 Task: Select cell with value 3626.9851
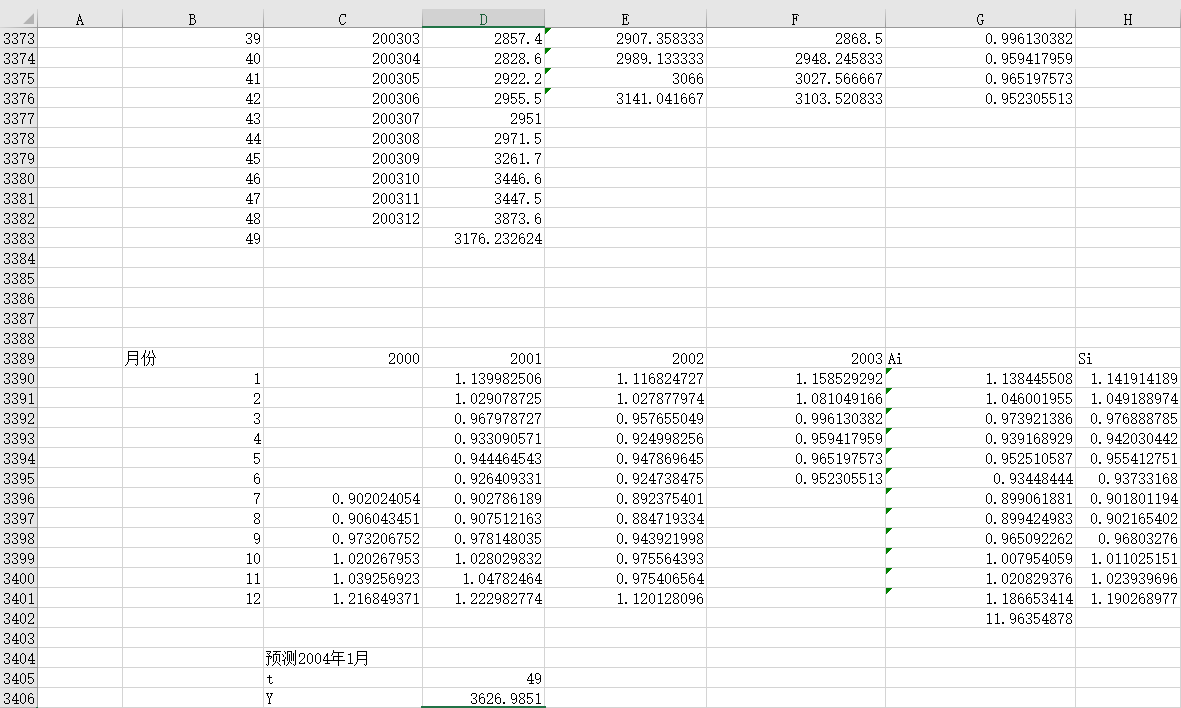point(484,698)
